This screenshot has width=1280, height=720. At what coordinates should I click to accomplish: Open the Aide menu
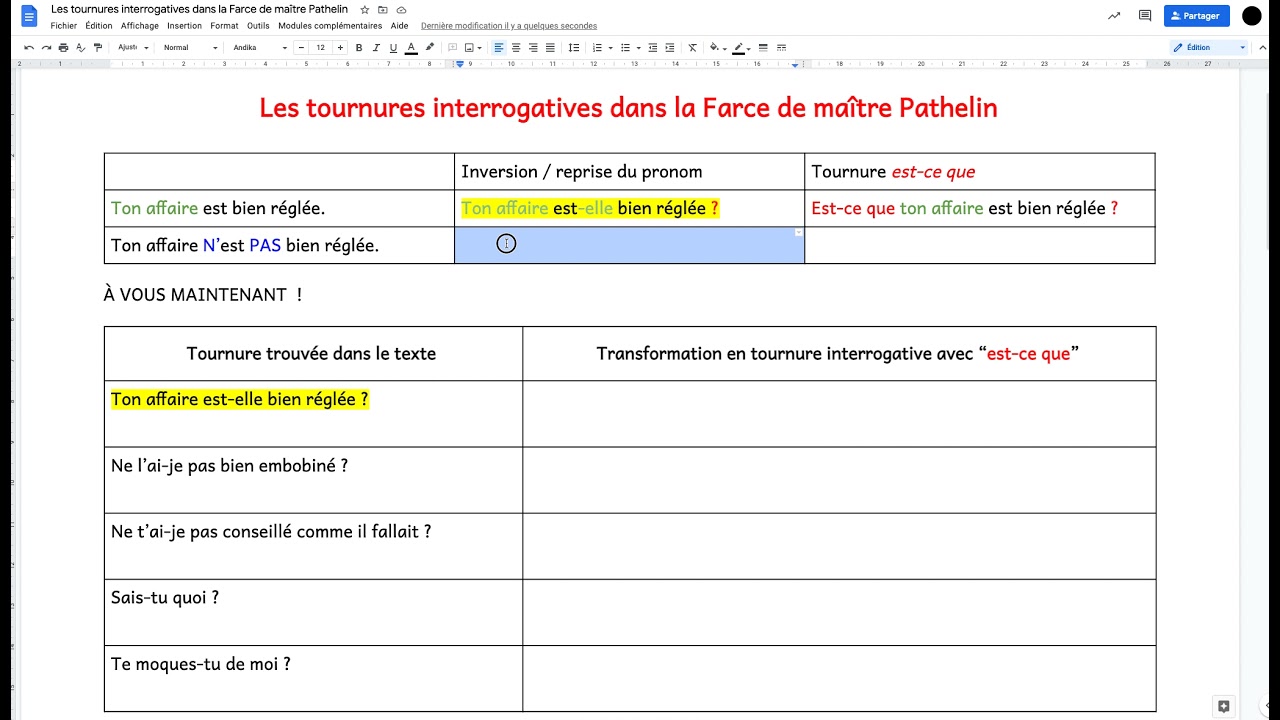pyautogui.click(x=399, y=26)
